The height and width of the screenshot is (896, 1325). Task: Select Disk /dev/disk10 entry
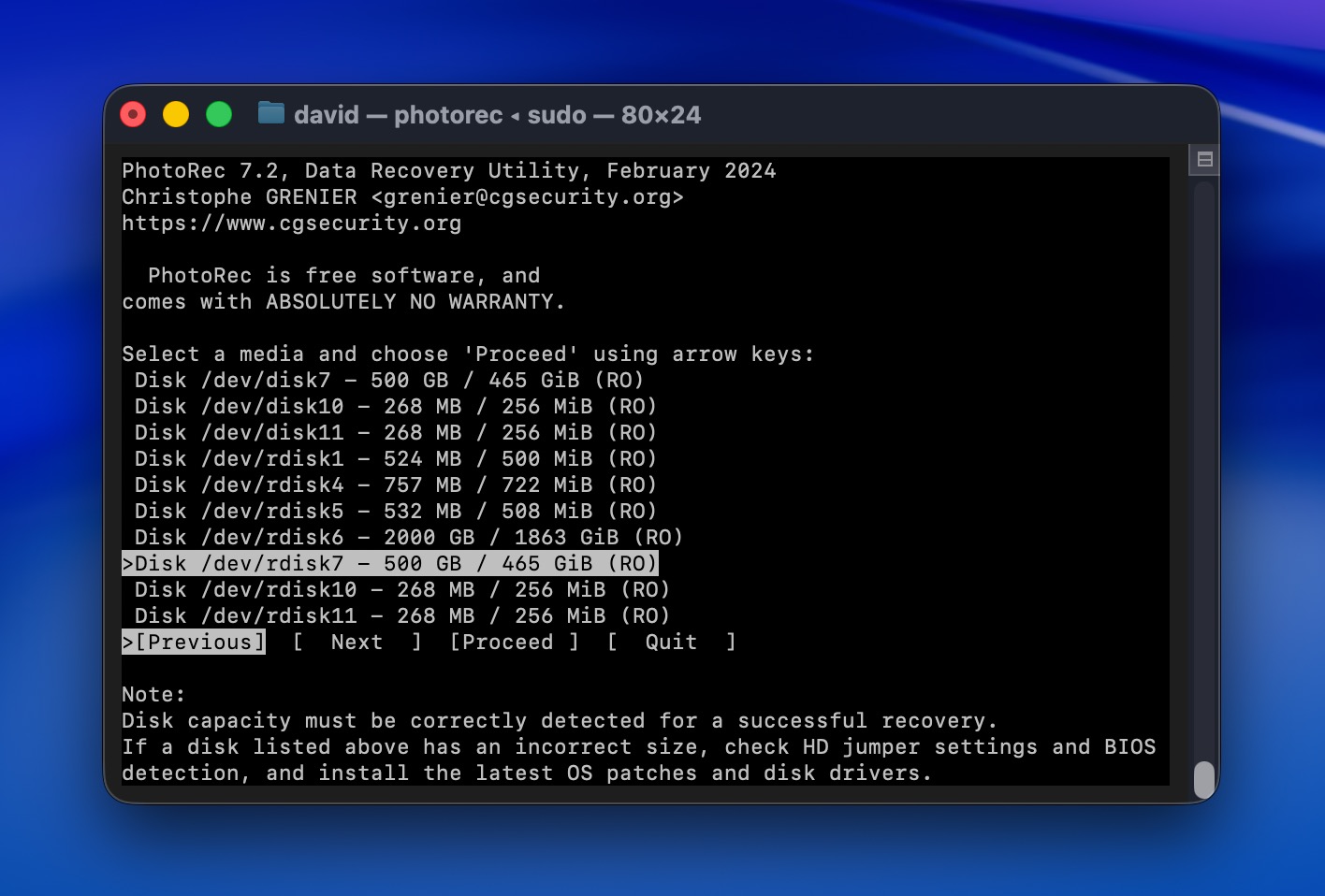[393, 406]
